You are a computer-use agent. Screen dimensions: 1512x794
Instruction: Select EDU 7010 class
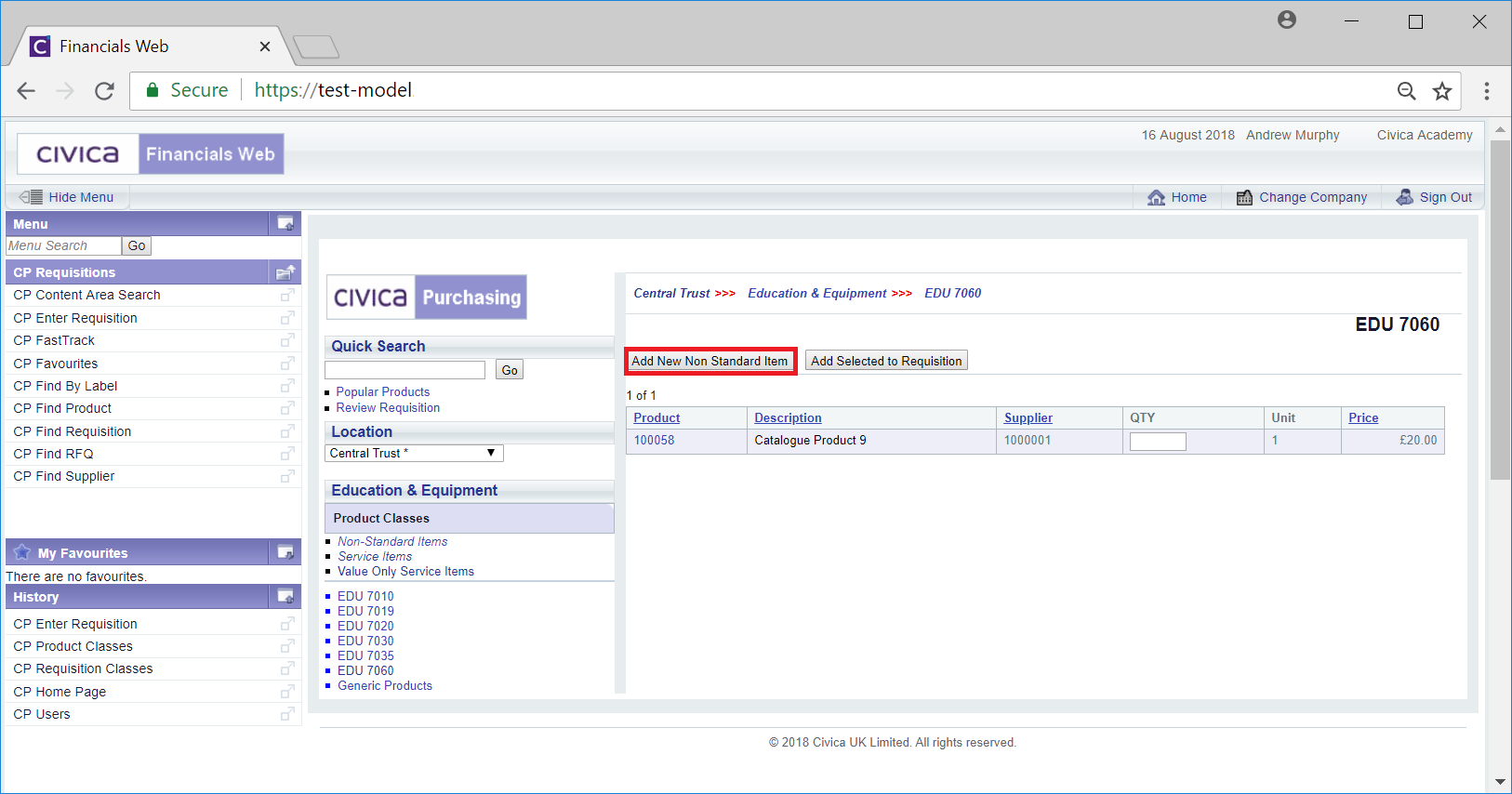pos(365,597)
